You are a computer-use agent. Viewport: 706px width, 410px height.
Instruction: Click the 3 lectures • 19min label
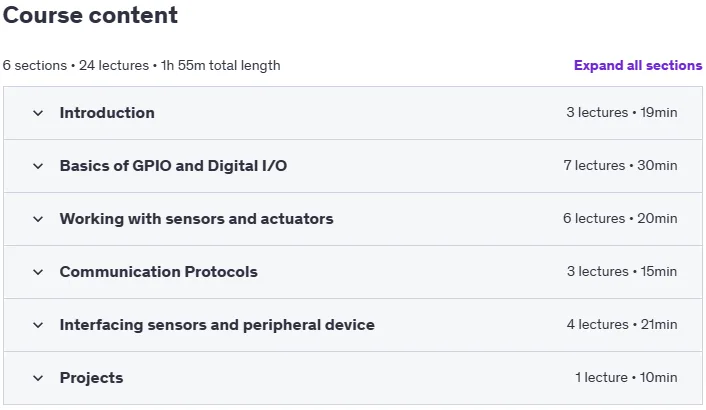click(621, 112)
